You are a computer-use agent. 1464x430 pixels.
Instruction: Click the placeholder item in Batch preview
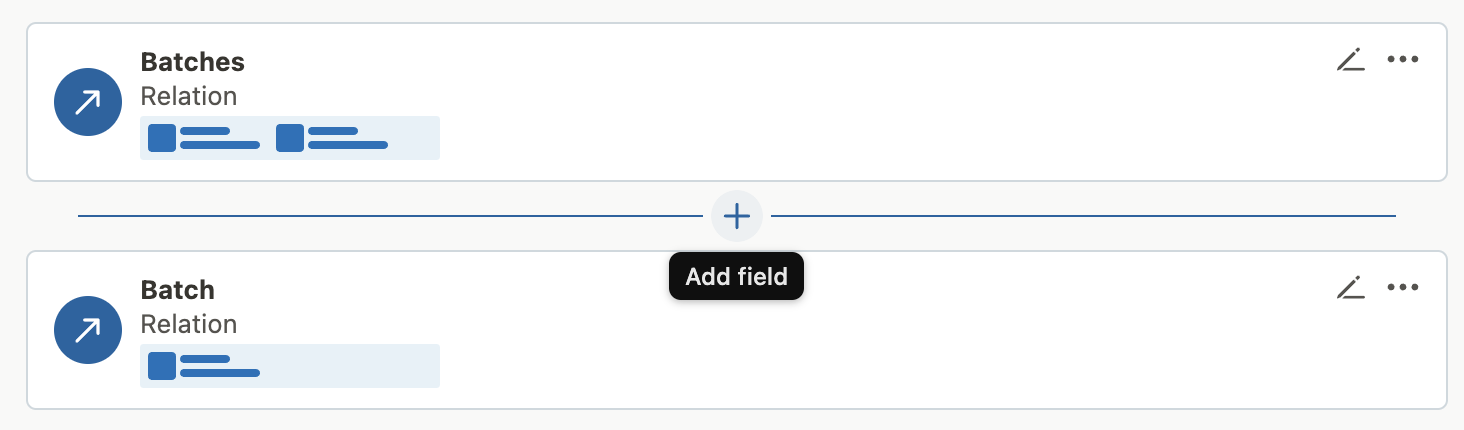204,366
